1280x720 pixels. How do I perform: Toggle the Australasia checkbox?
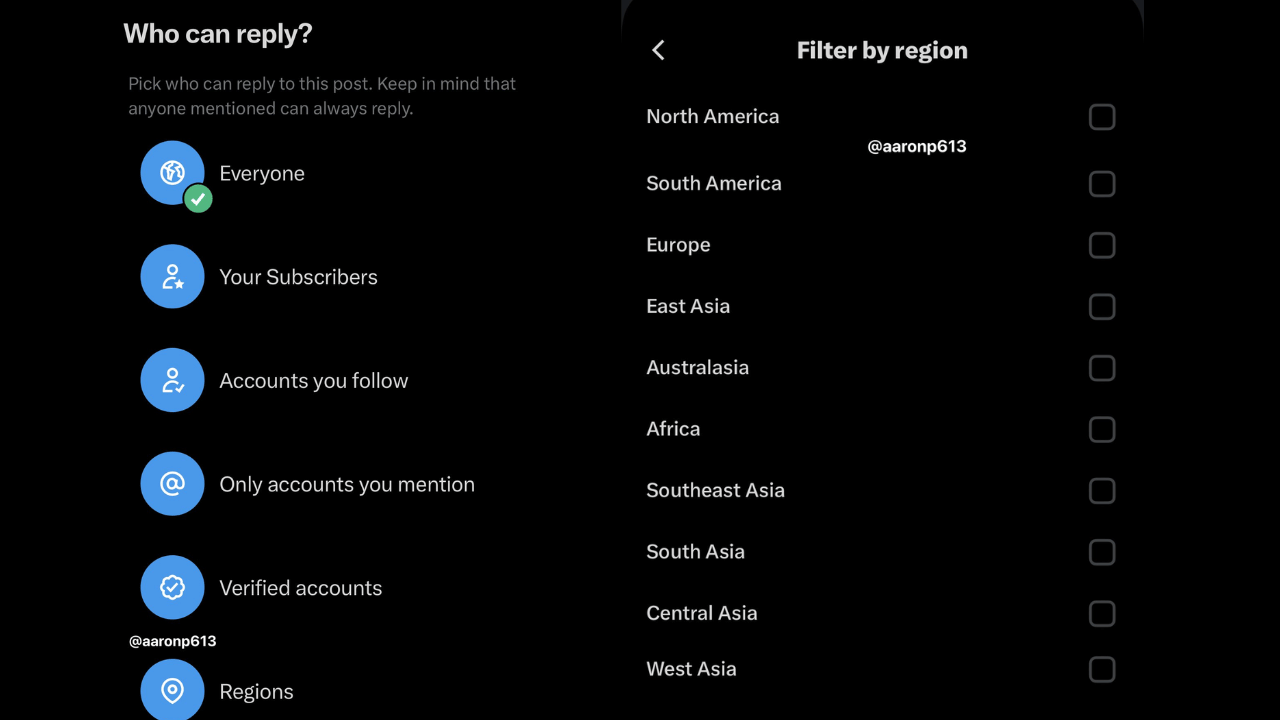[x=1101, y=368]
